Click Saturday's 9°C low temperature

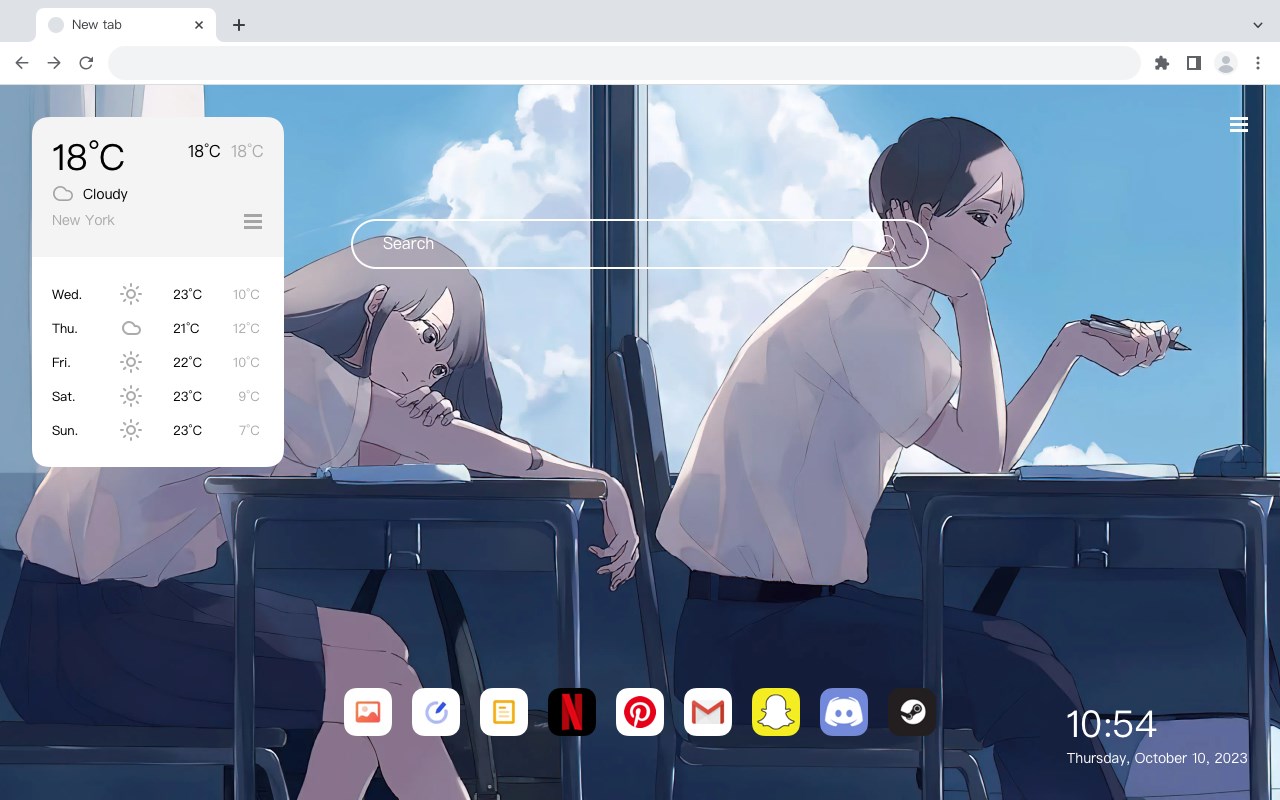(x=249, y=396)
